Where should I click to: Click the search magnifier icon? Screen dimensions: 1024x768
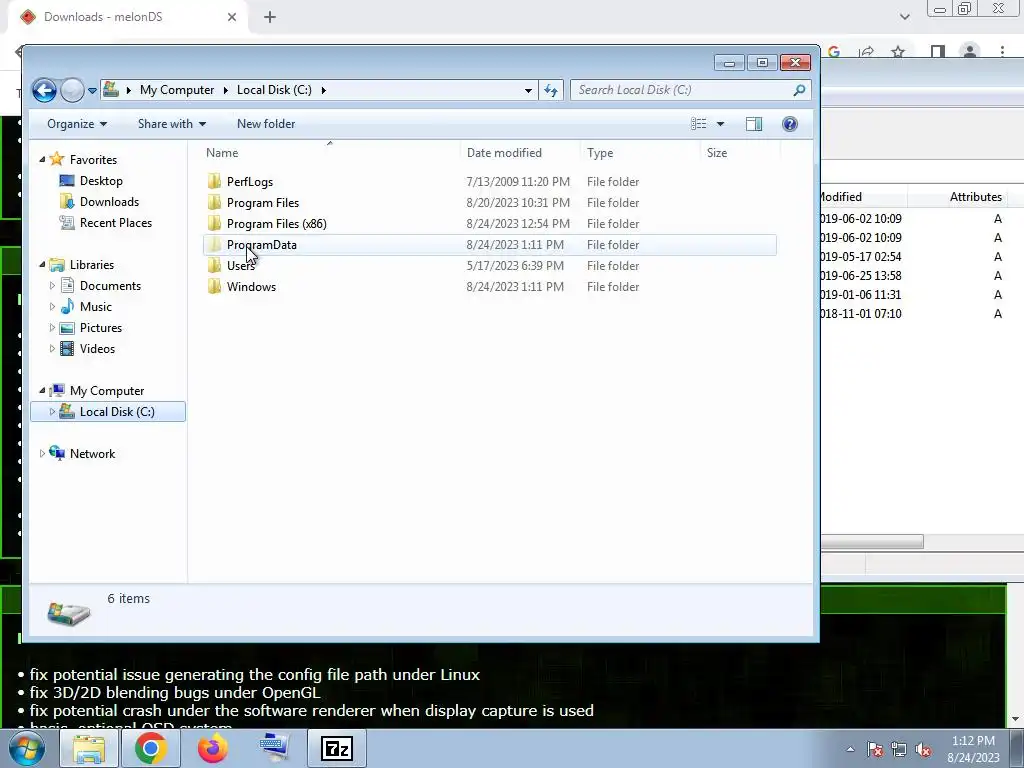(799, 90)
